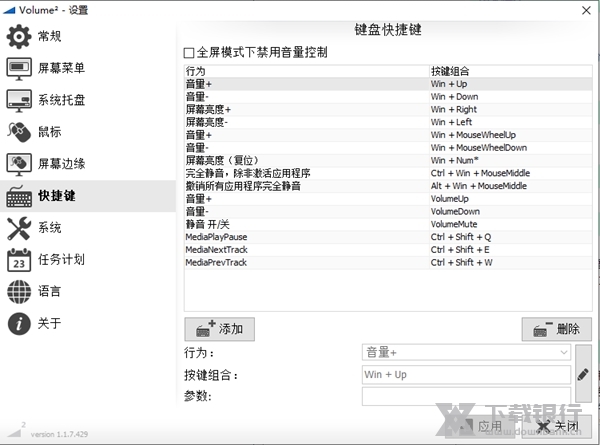600x445 pixels.
Task: Select the 关于 info icon
Action: pos(19,324)
